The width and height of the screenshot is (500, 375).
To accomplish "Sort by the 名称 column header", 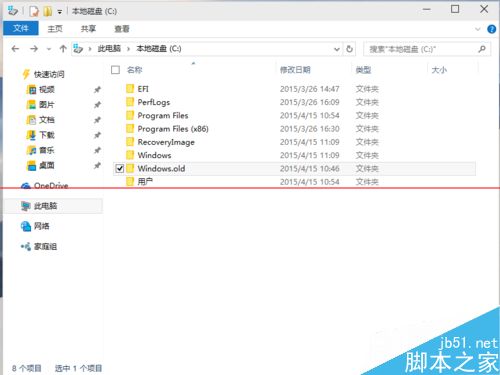I will (x=135, y=70).
